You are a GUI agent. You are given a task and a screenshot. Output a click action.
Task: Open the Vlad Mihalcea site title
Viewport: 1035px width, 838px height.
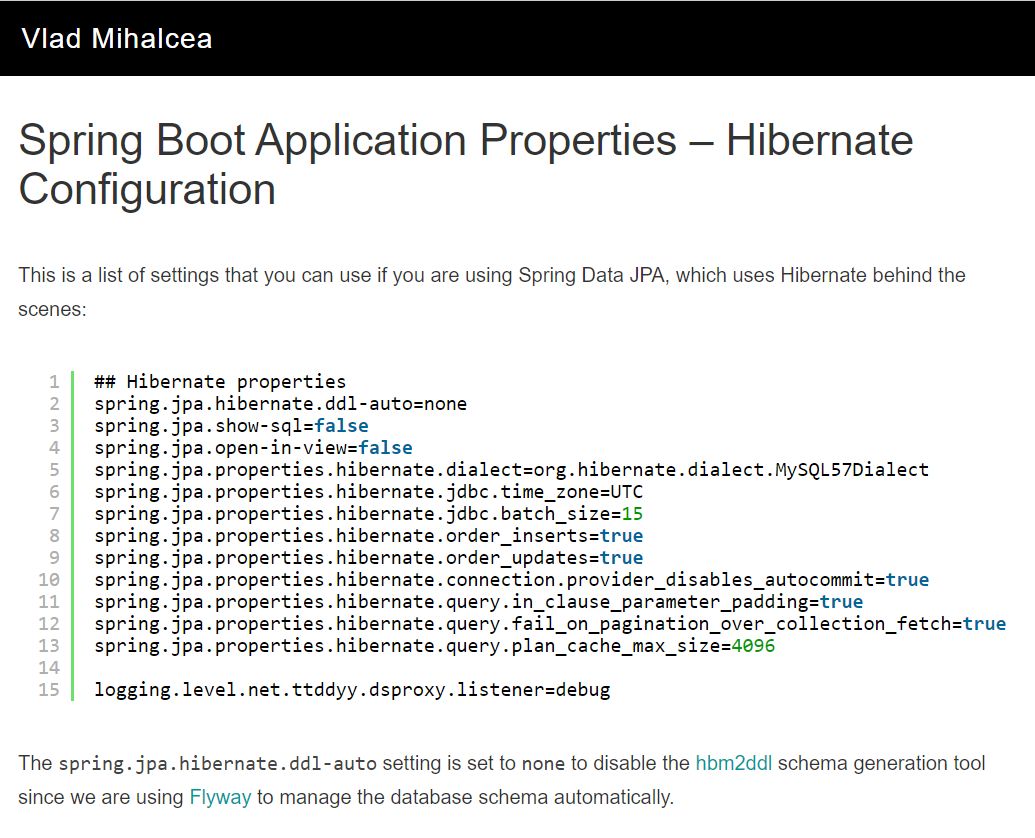117,38
